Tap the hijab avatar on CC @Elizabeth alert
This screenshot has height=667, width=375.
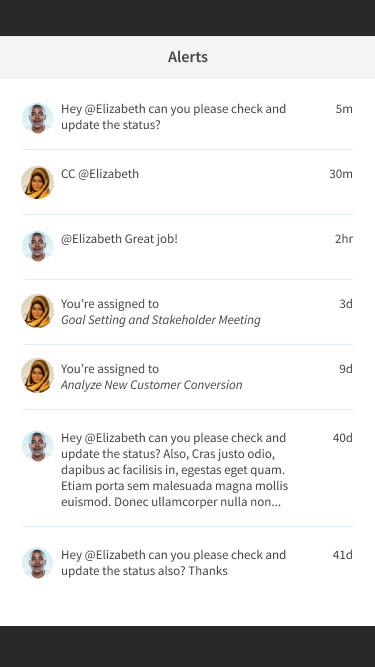37,182
